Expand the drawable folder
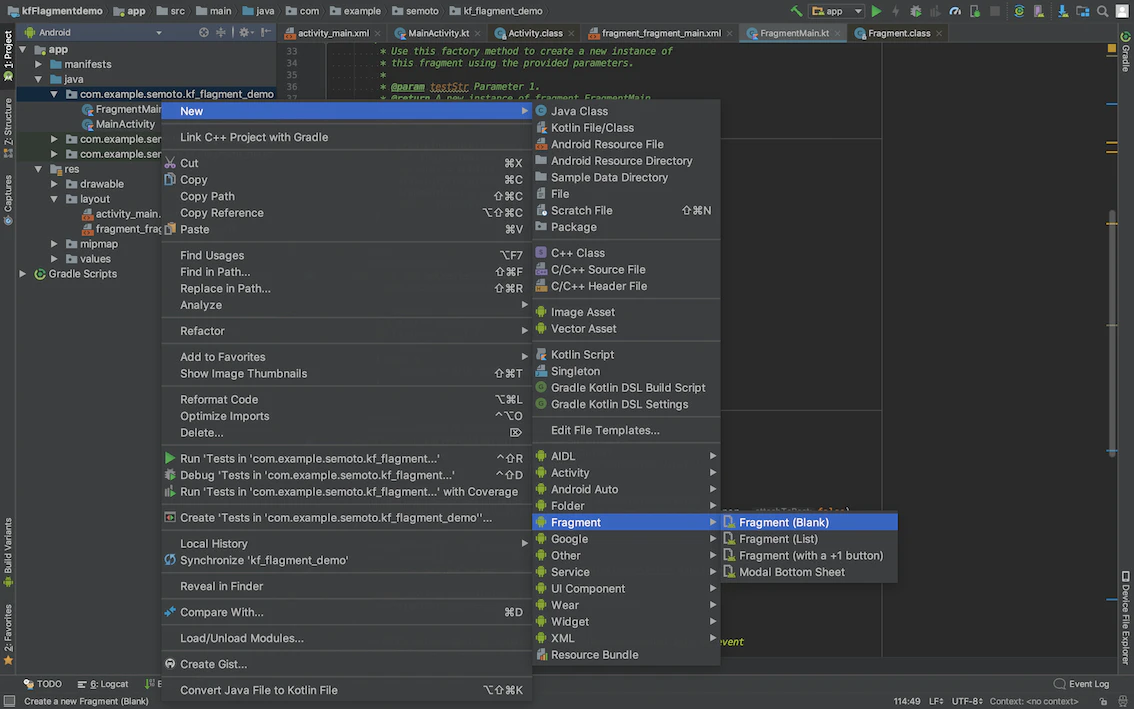Image resolution: width=1134 pixels, height=709 pixels. coord(54,184)
